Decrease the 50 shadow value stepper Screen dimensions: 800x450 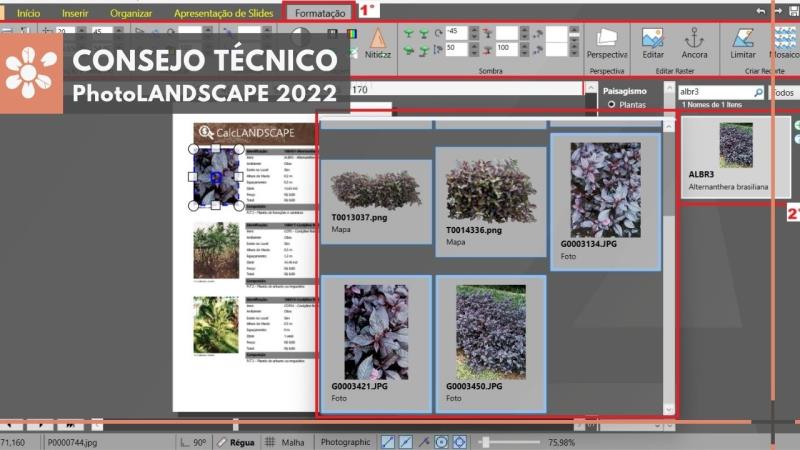click(x=474, y=53)
